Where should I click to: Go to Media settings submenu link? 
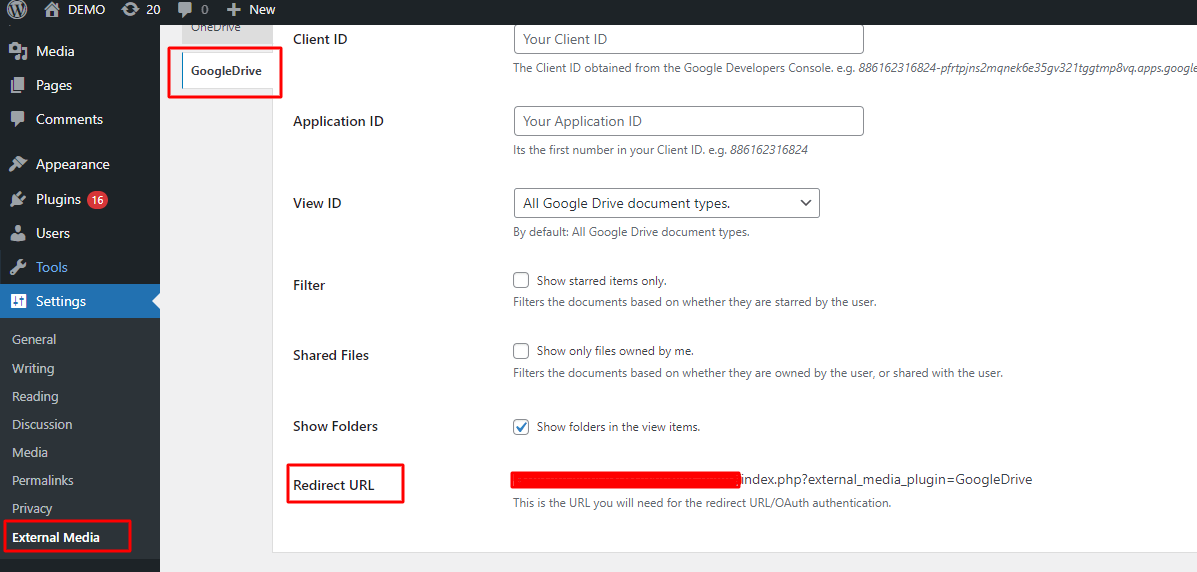[x=30, y=453]
